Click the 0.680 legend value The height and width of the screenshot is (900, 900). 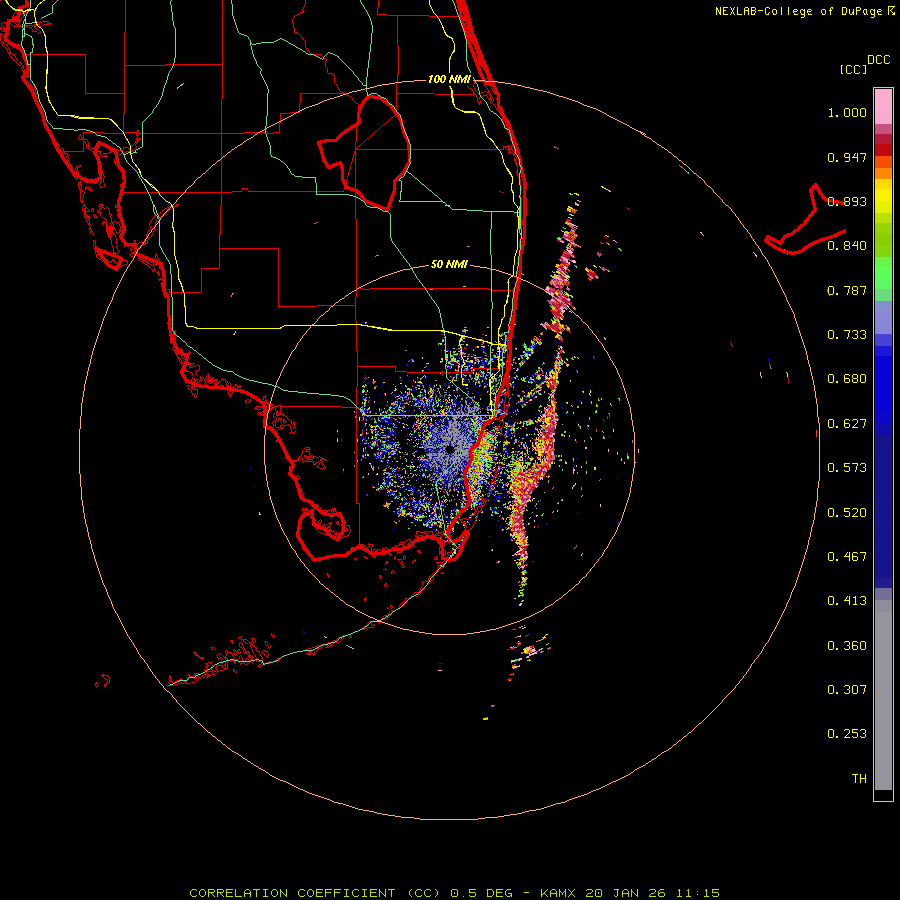pos(847,379)
